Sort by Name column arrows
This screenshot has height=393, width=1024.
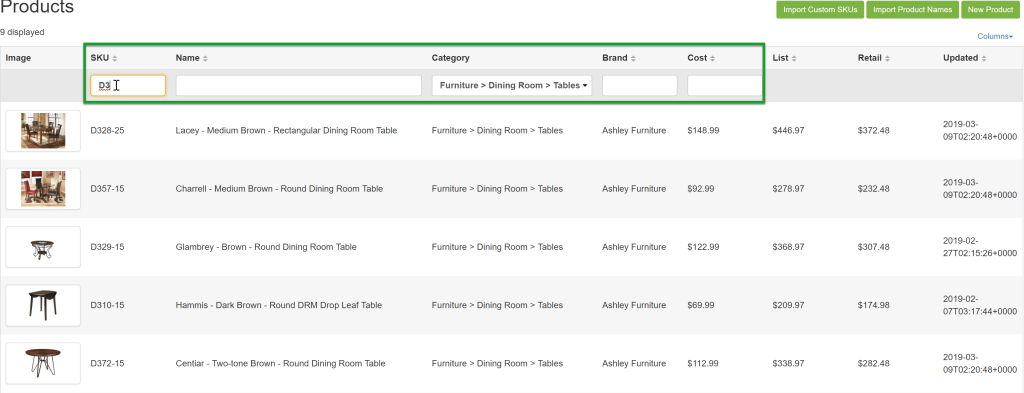205,58
